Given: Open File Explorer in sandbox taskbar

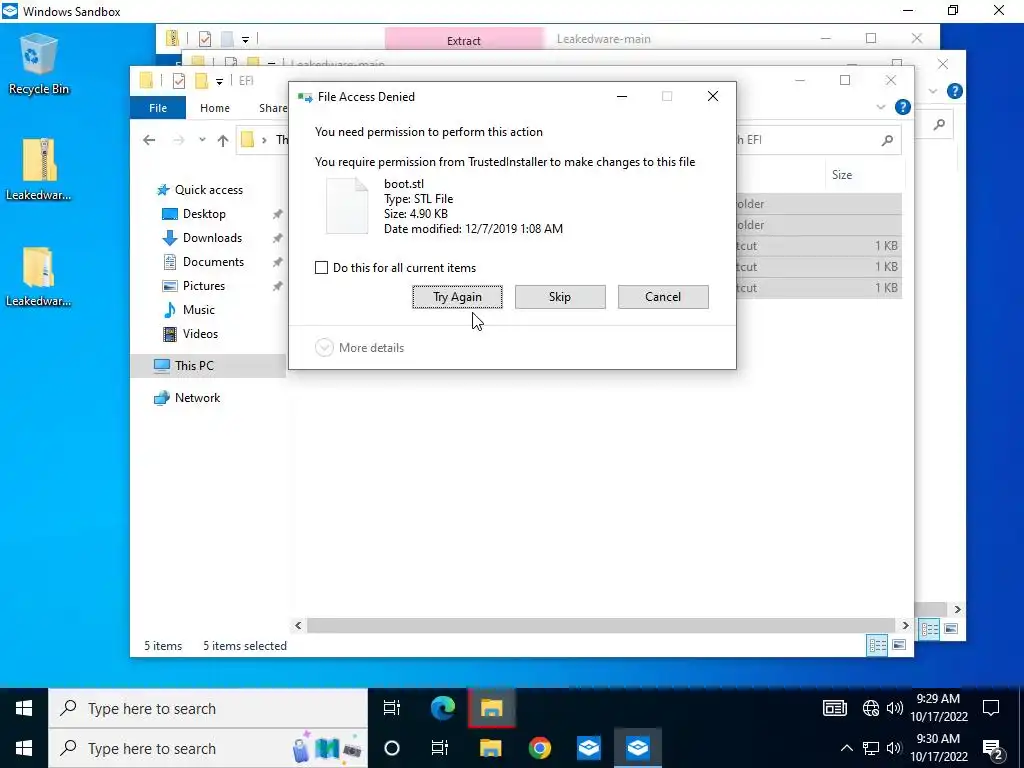Looking at the screenshot, I should tap(491, 708).
